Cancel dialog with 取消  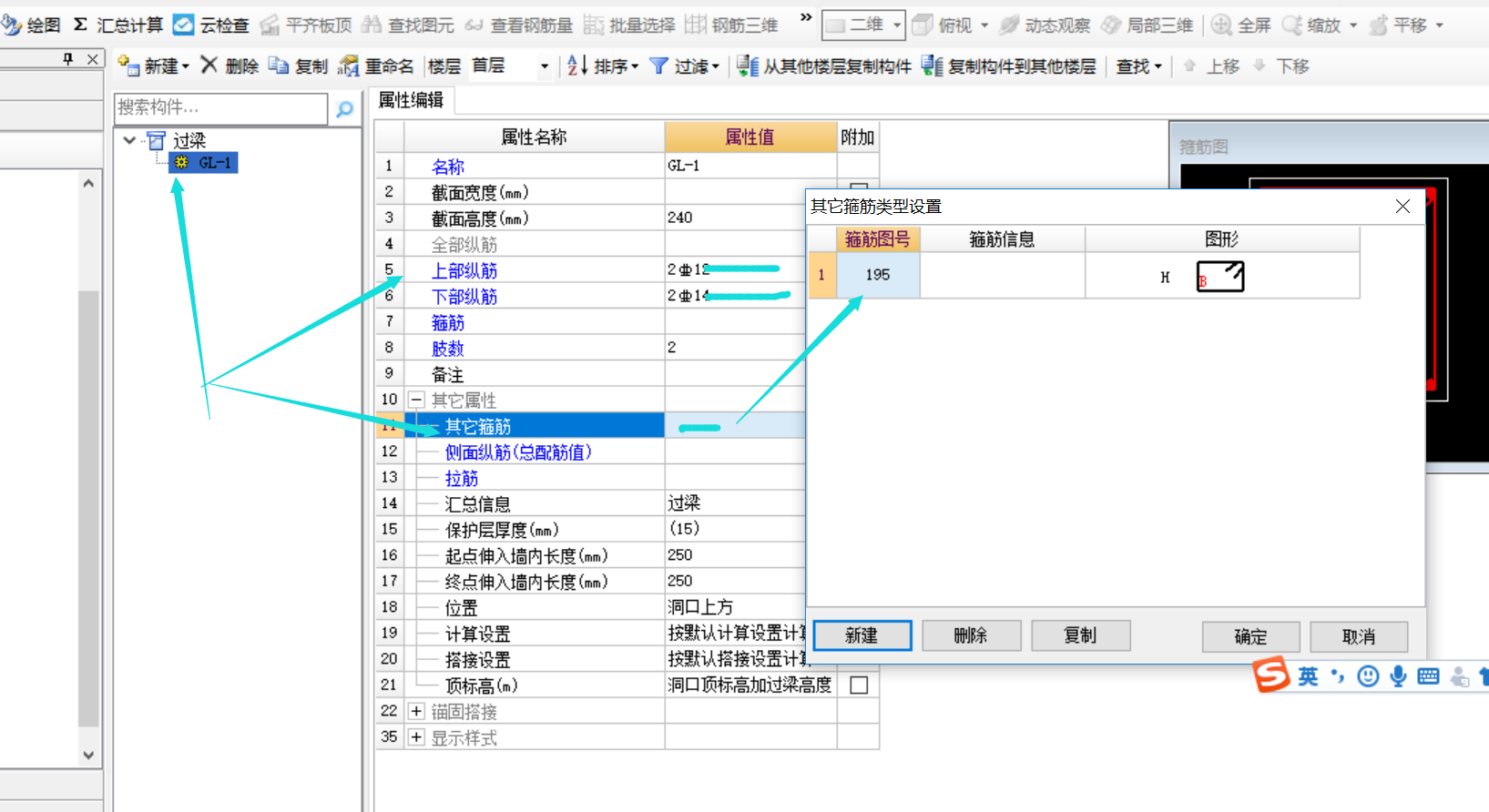[x=1359, y=636]
